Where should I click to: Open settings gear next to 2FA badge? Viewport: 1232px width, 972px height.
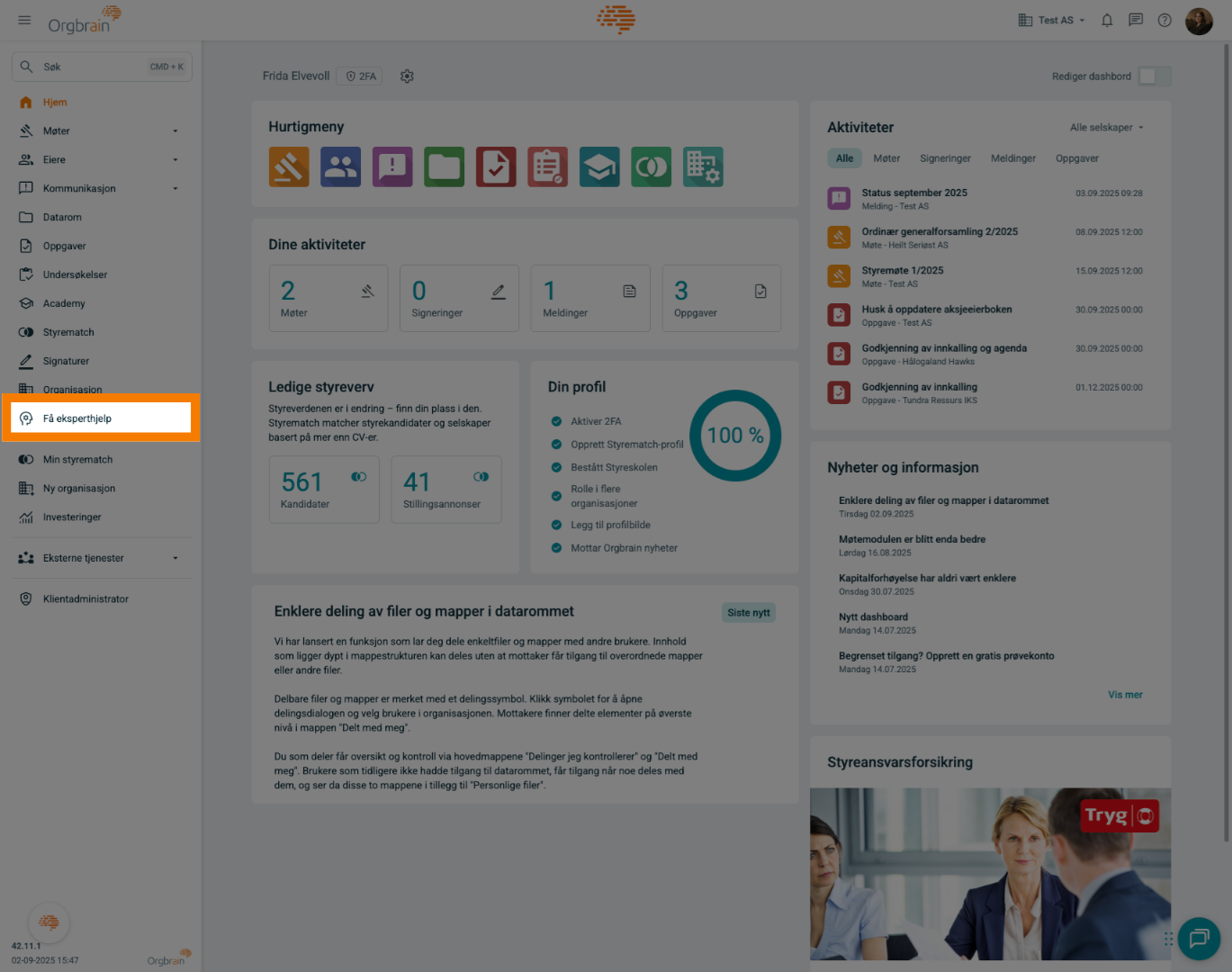coord(407,76)
